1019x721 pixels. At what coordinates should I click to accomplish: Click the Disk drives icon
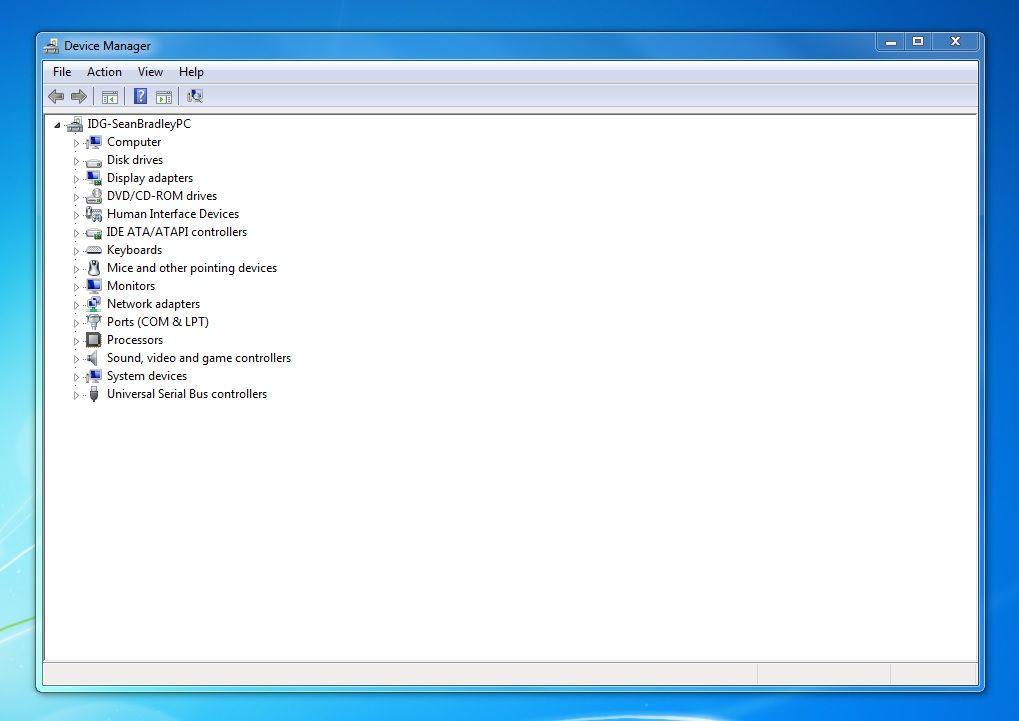click(94, 161)
